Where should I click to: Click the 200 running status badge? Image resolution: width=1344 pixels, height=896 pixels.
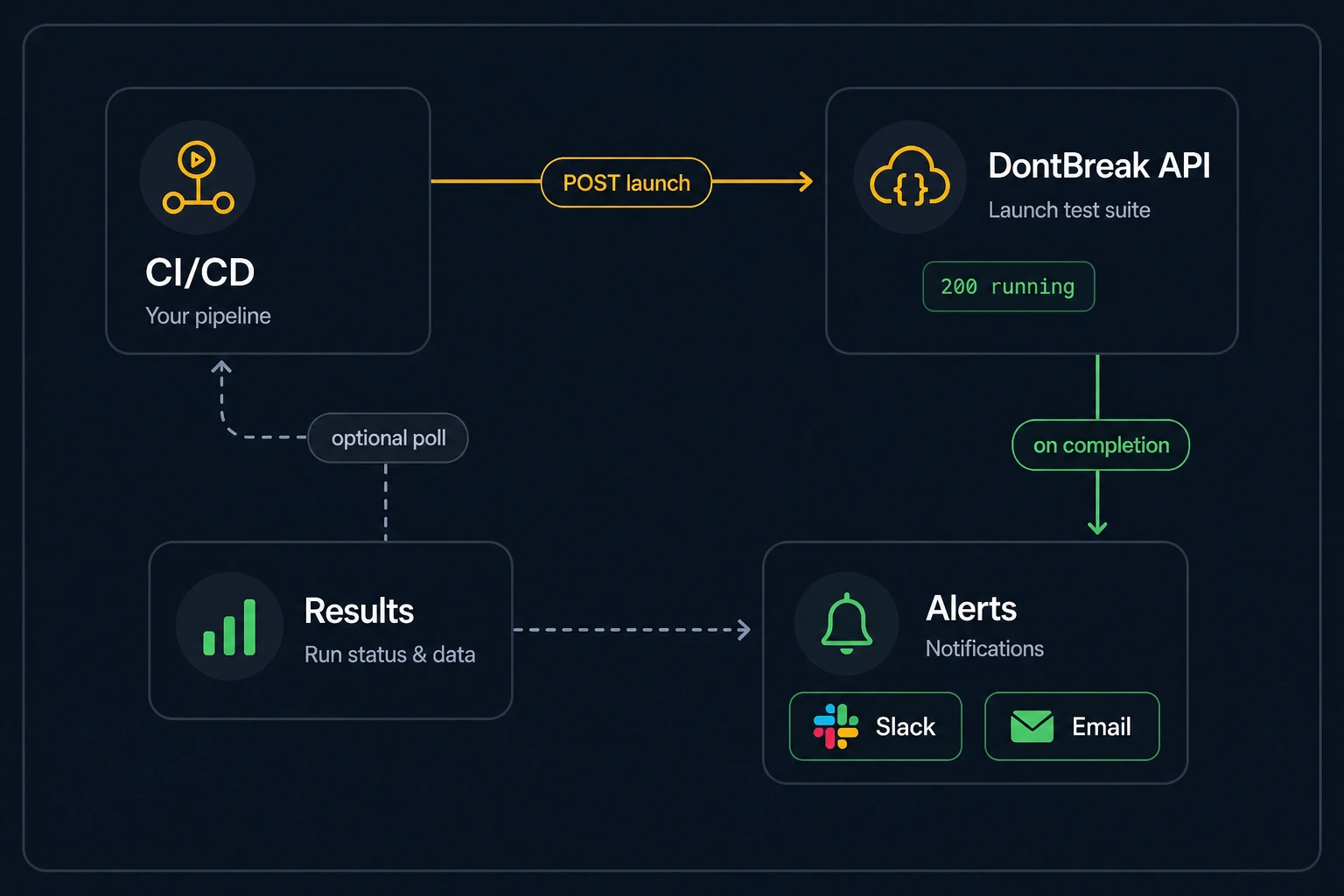[1009, 286]
